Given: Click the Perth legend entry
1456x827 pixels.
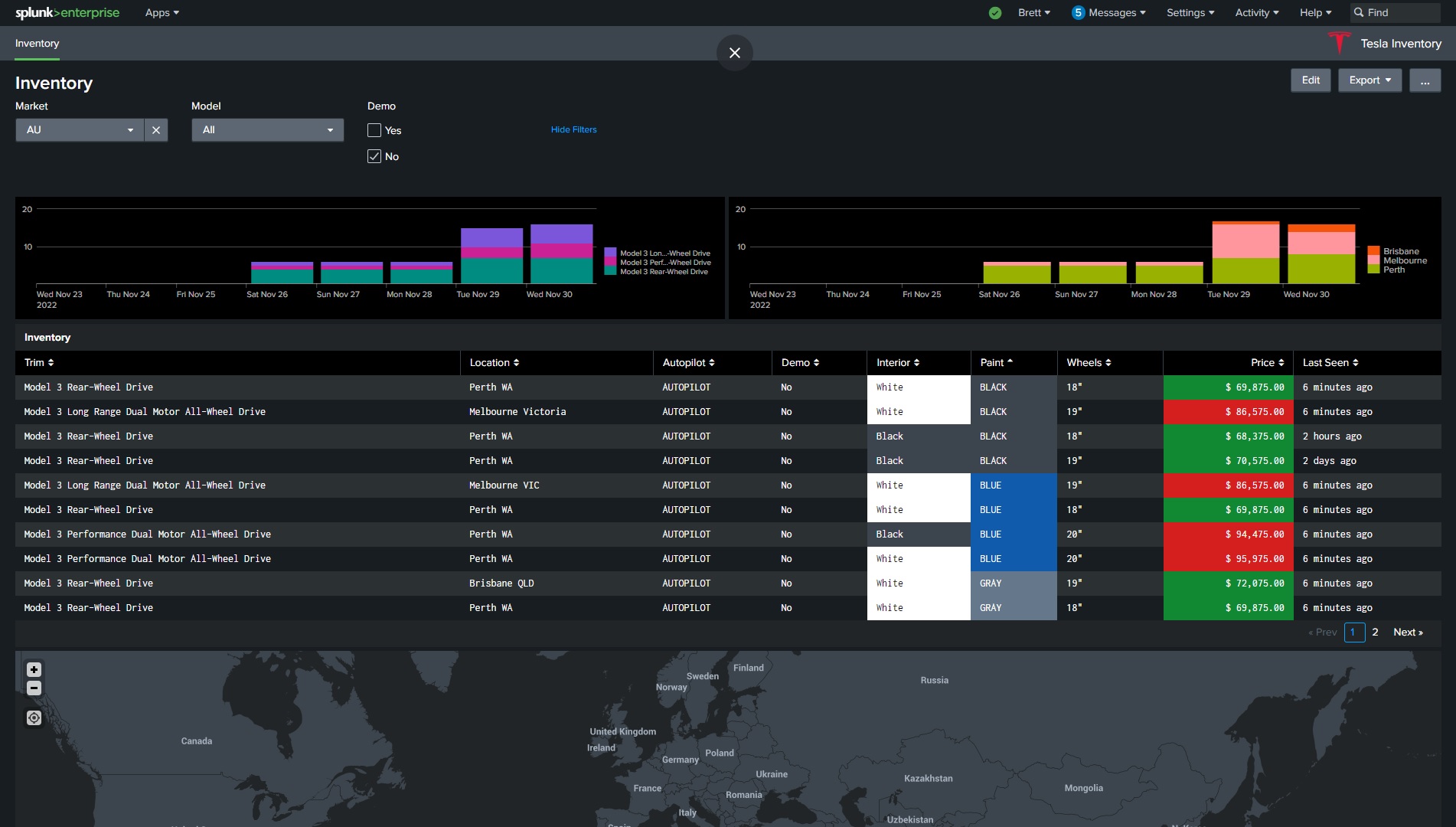Looking at the screenshot, I should click(x=1394, y=270).
